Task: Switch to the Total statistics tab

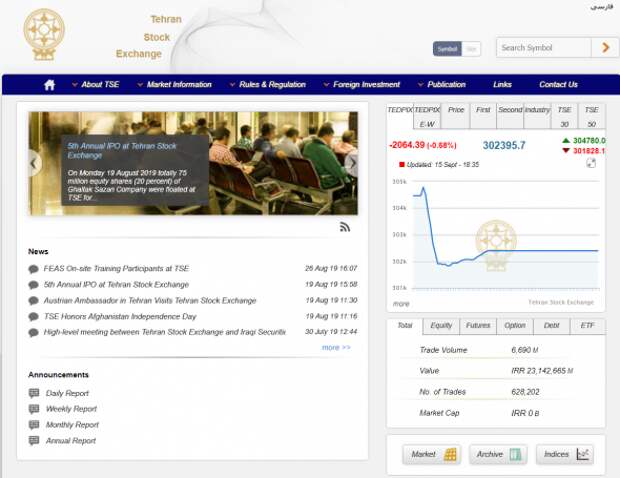Action: [x=405, y=326]
